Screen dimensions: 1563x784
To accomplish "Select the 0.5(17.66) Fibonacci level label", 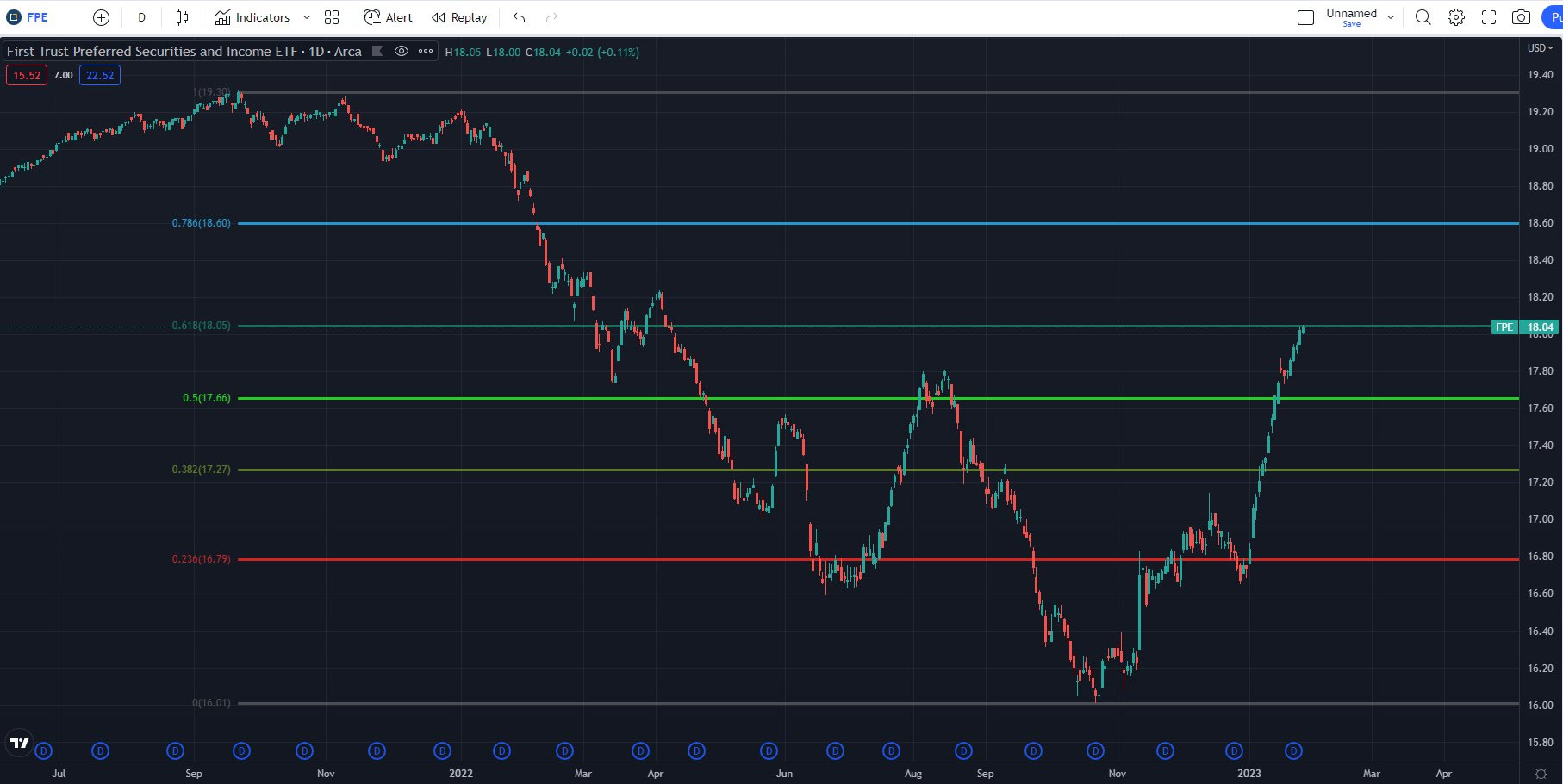I will 206,398.
